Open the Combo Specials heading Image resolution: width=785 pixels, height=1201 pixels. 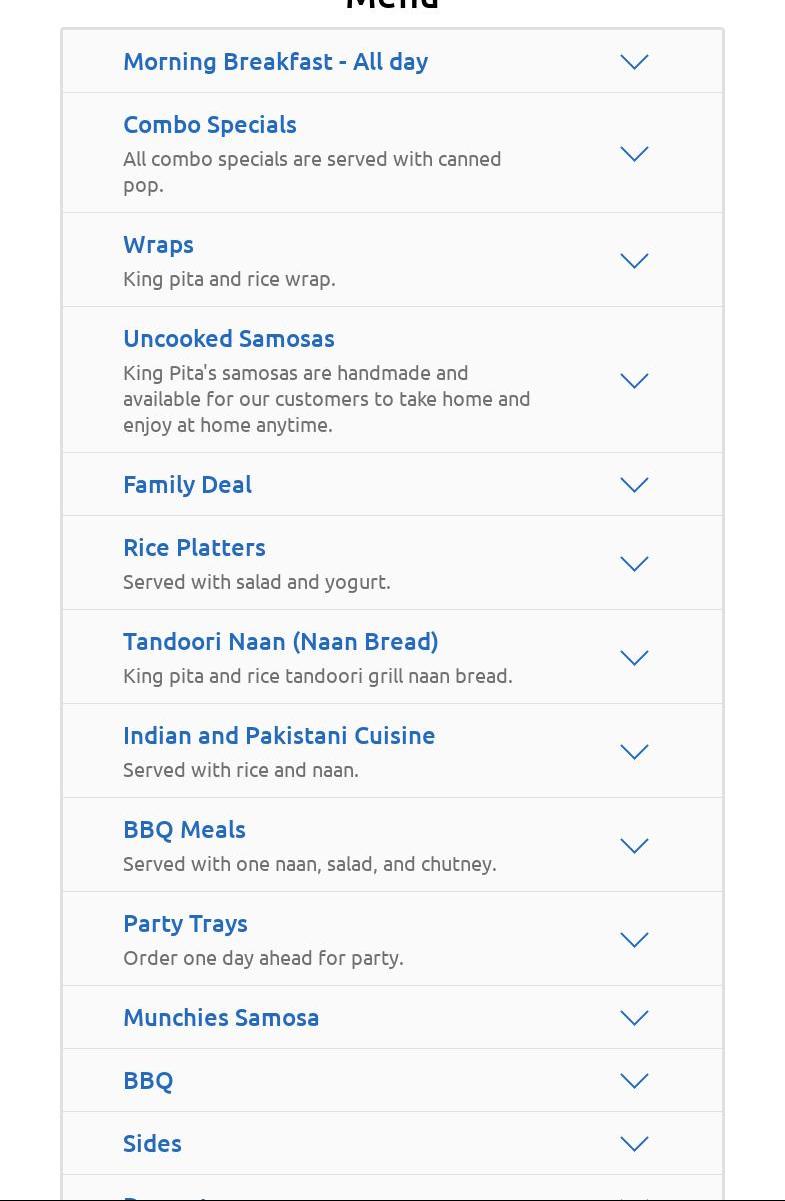tap(210, 125)
